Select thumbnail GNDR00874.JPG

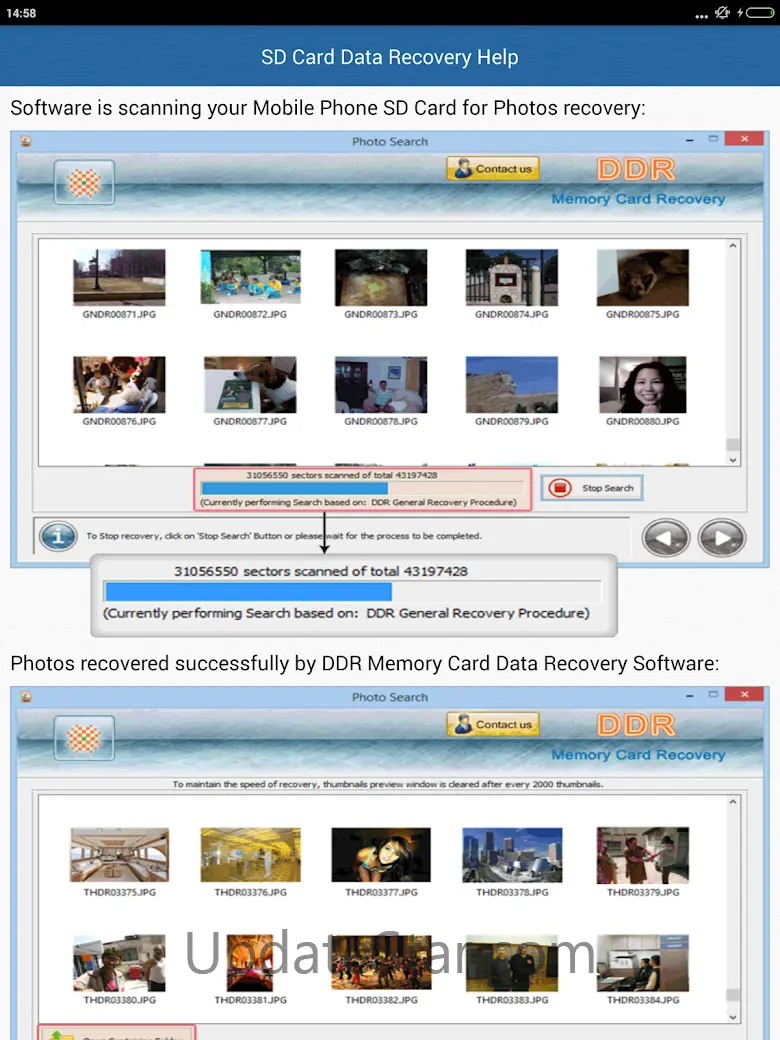pyautogui.click(x=511, y=277)
